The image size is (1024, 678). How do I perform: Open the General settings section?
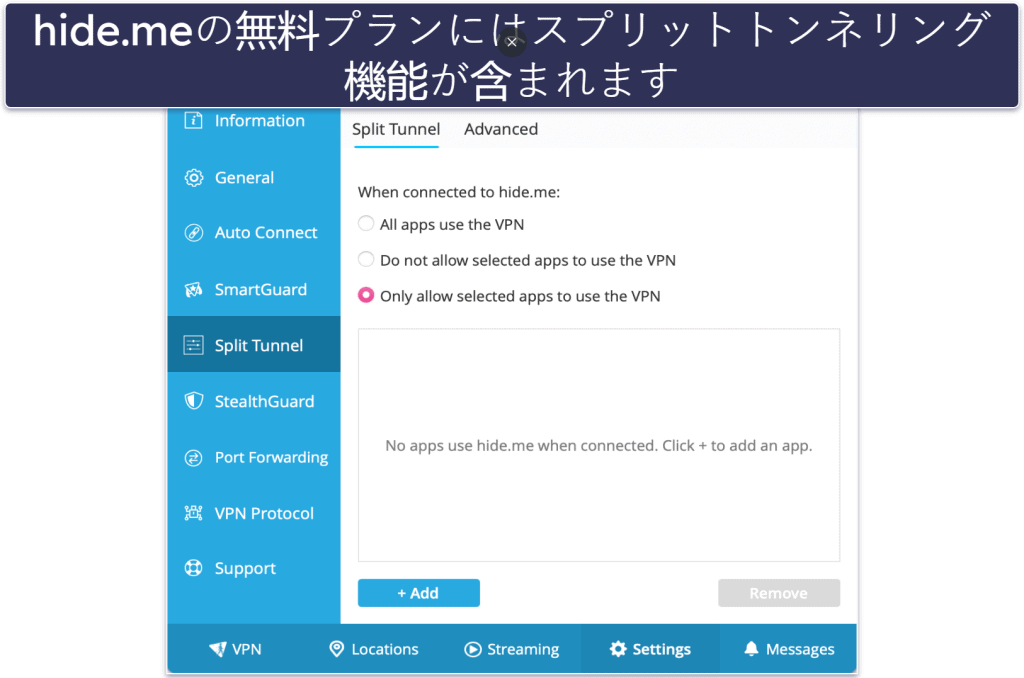pyautogui.click(x=244, y=178)
